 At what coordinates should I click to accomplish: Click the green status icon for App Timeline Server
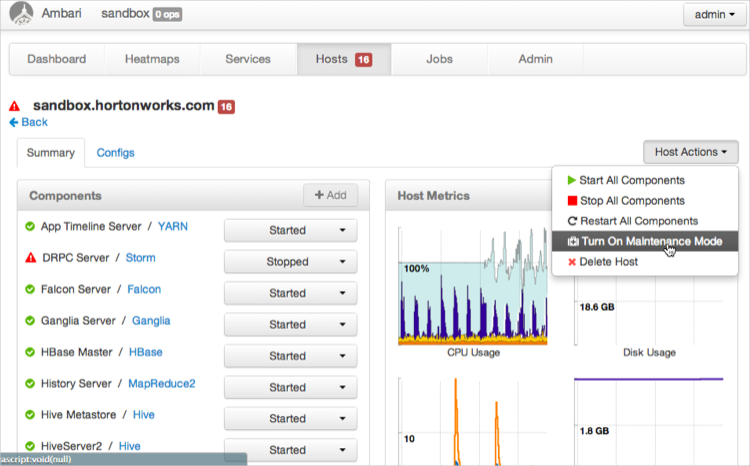[x=30, y=227]
